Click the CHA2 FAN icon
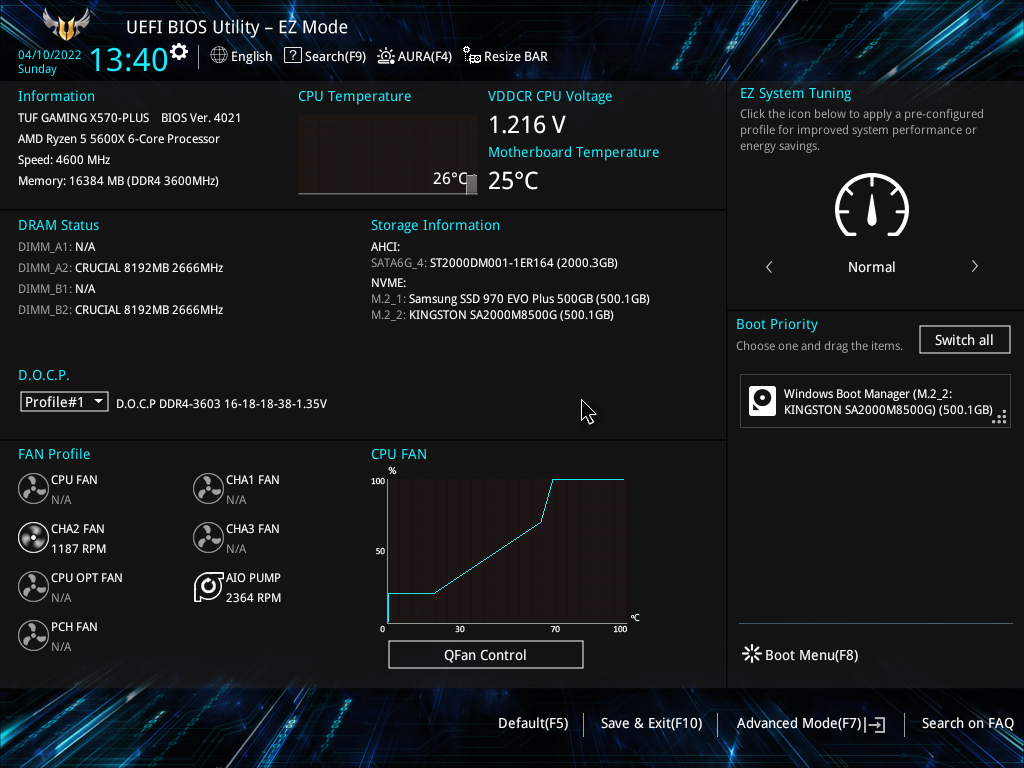Viewport: 1024px width, 768px height. (x=33, y=537)
